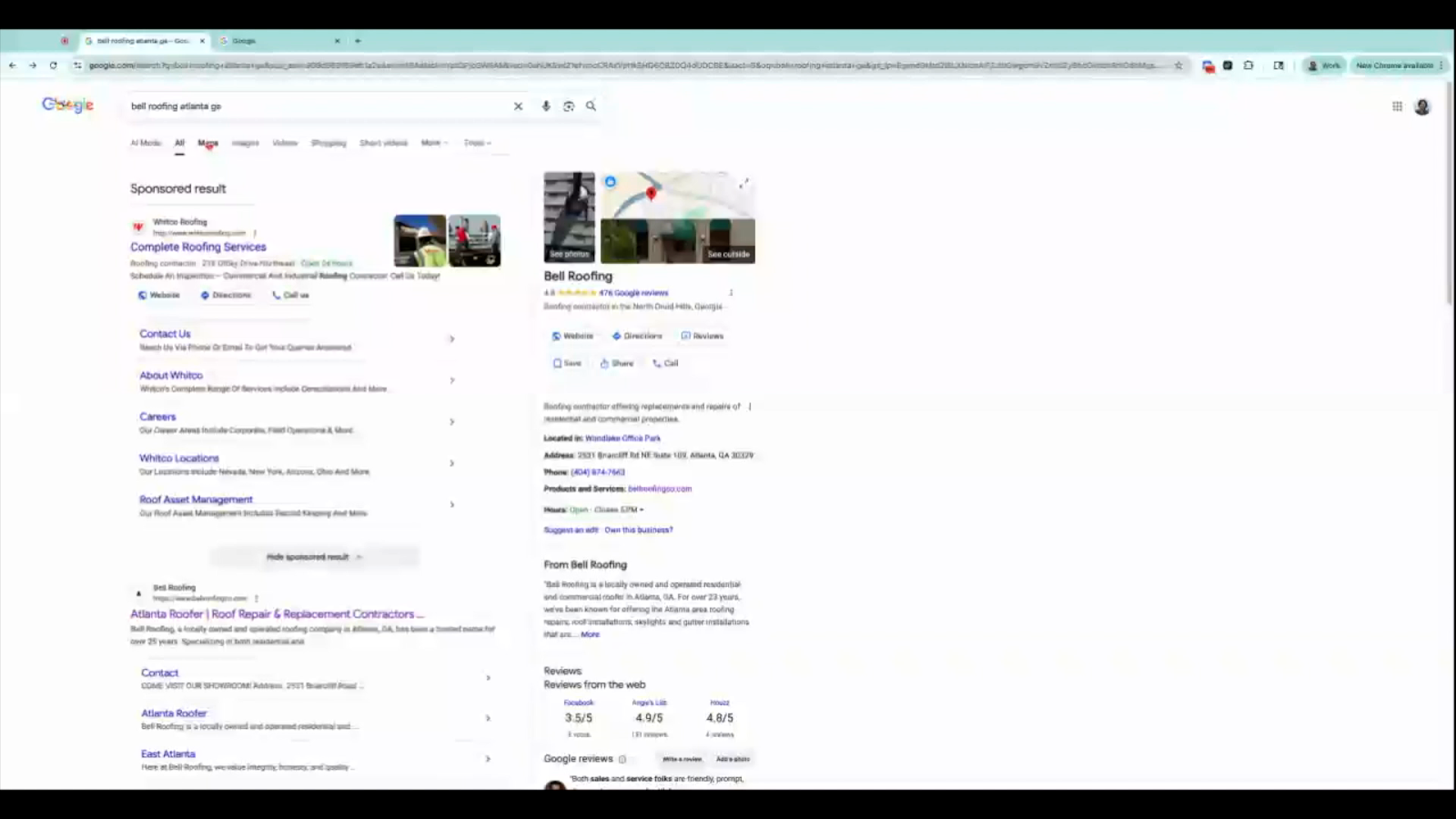The height and width of the screenshot is (819, 1456).
Task: Click Website button in Bell Roofing panel
Action: coord(572,336)
